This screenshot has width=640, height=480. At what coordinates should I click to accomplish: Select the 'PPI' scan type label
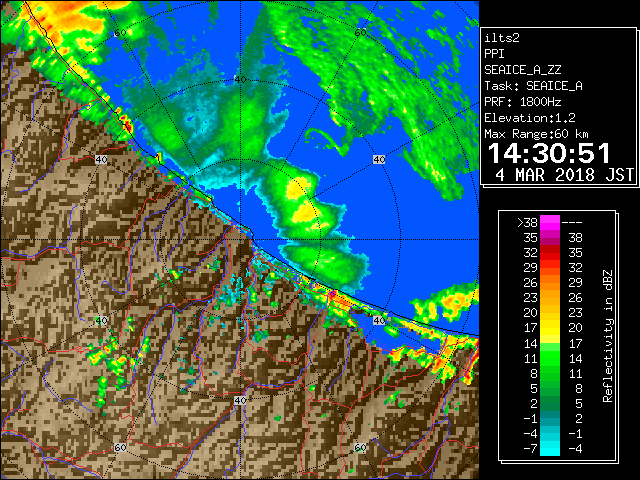[x=494, y=54]
